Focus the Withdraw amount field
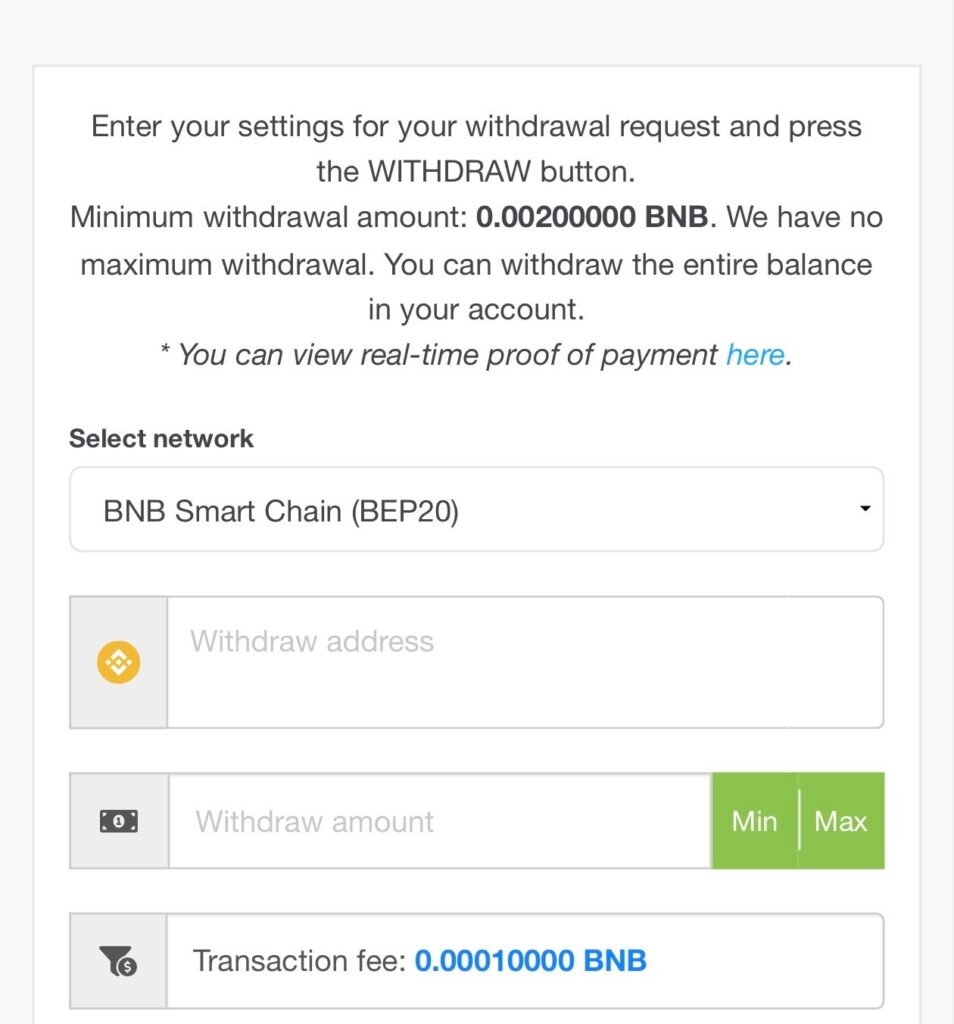 point(440,821)
